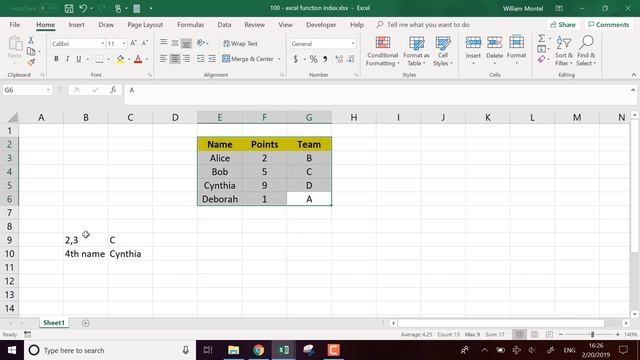Apply Accounting dollar number format
This screenshot has height=360, width=640.
pos(296,59)
